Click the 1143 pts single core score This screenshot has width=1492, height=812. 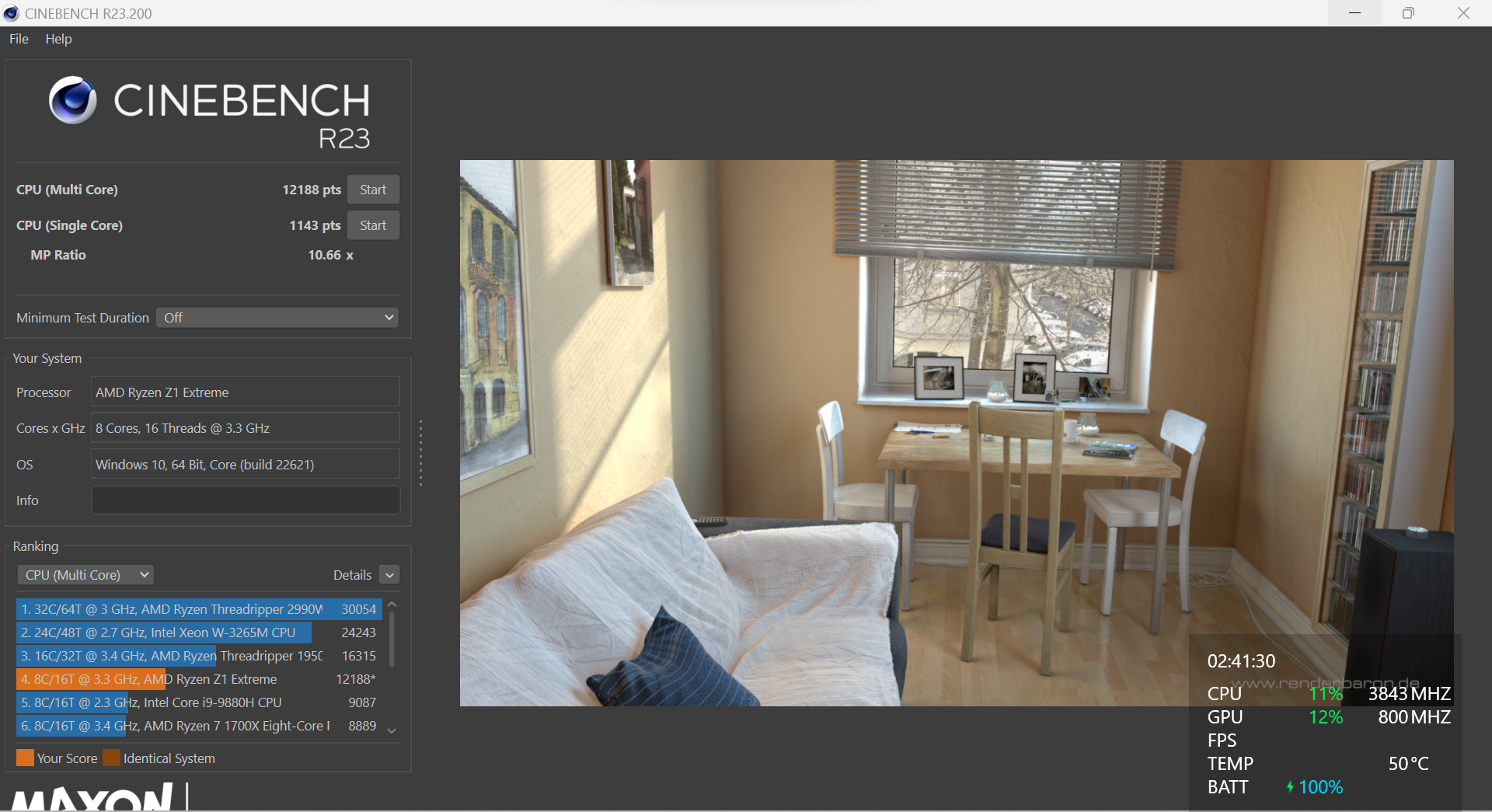pyautogui.click(x=315, y=225)
